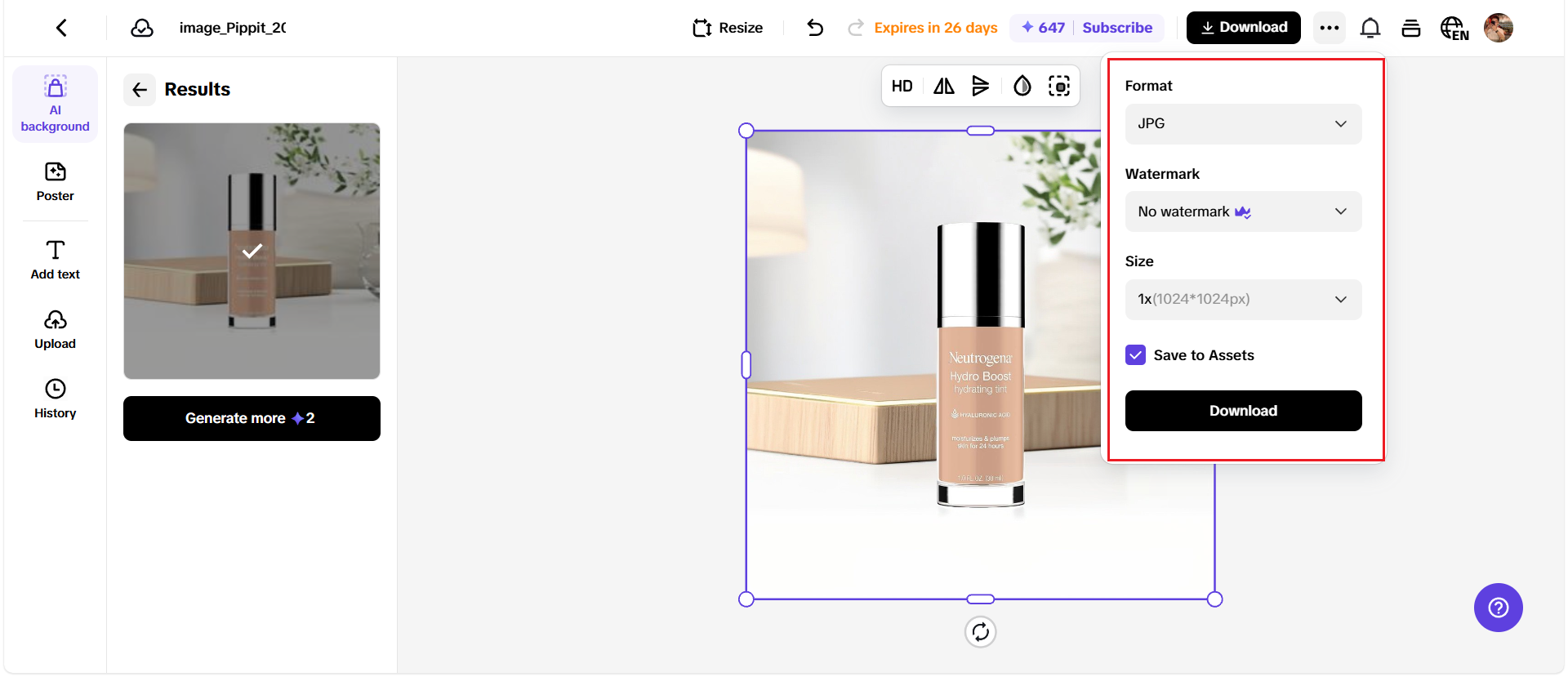The height and width of the screenshot is (677, 1568).
Task: Expand the Format JPG dropdown
Action: 1242,124
